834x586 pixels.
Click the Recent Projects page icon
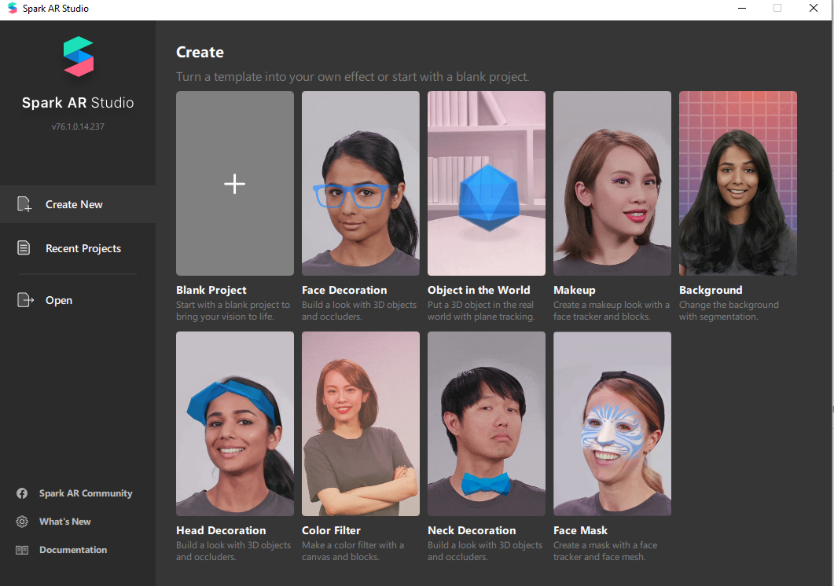pyautogui.click(x=24, y=248)
